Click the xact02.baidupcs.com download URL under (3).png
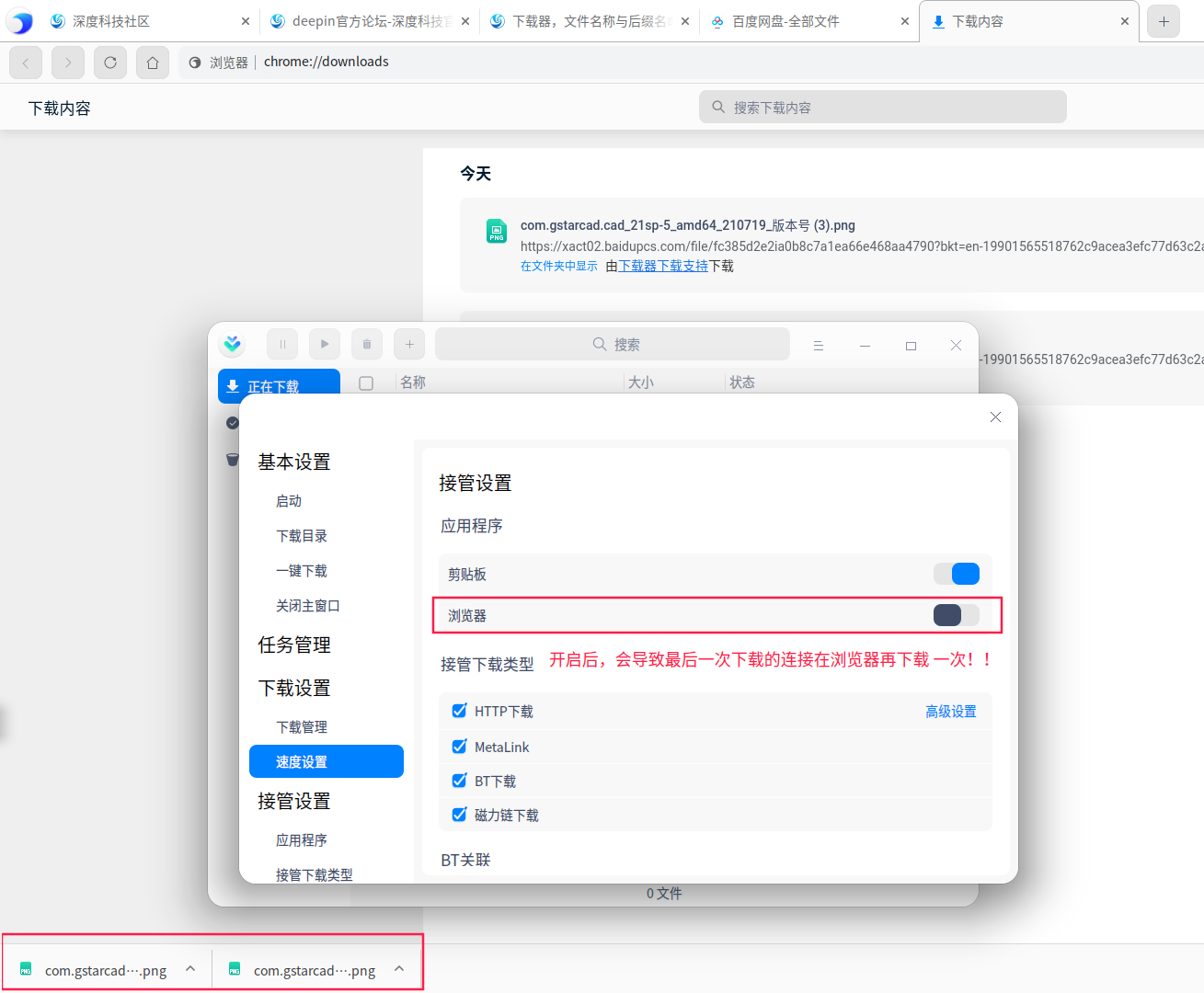The image size is (1204, 993). [862, 246]
